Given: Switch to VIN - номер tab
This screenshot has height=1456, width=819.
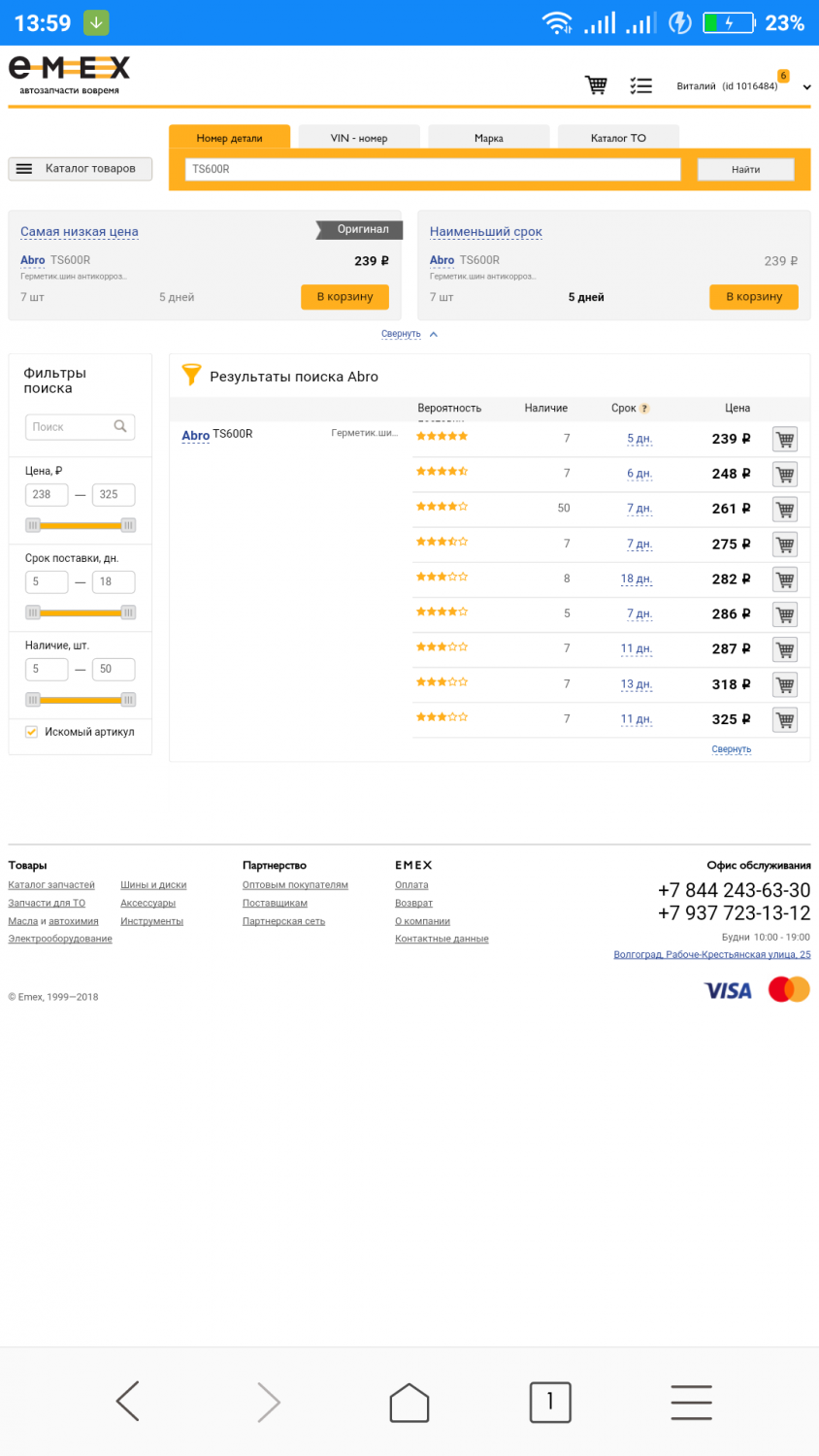Looking at the screenshot, I should 359,138.
